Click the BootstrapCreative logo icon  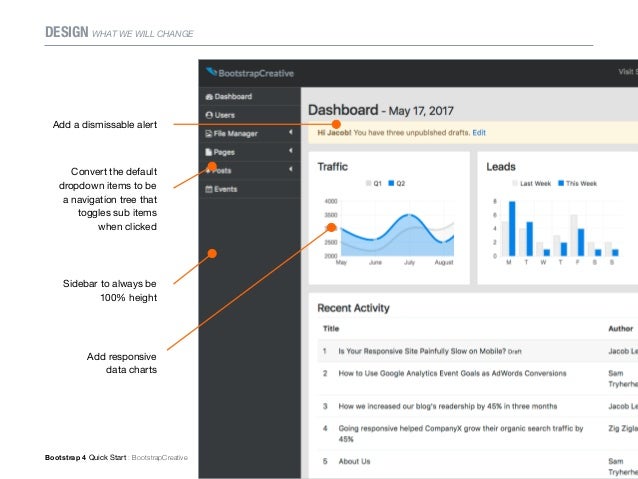[x=211, y=72]
